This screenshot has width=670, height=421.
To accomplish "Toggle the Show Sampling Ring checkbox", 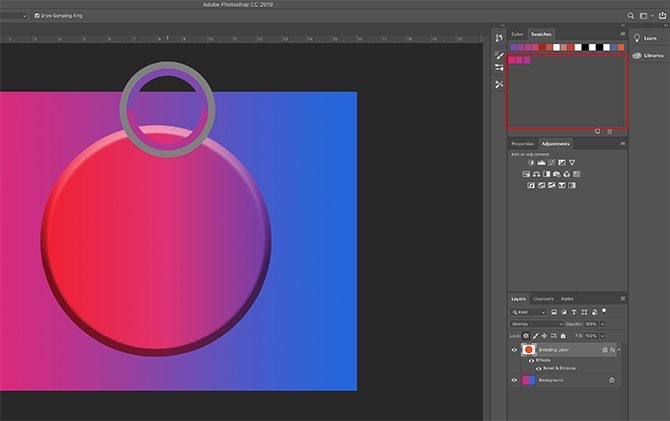I will [x=37, y=16].
